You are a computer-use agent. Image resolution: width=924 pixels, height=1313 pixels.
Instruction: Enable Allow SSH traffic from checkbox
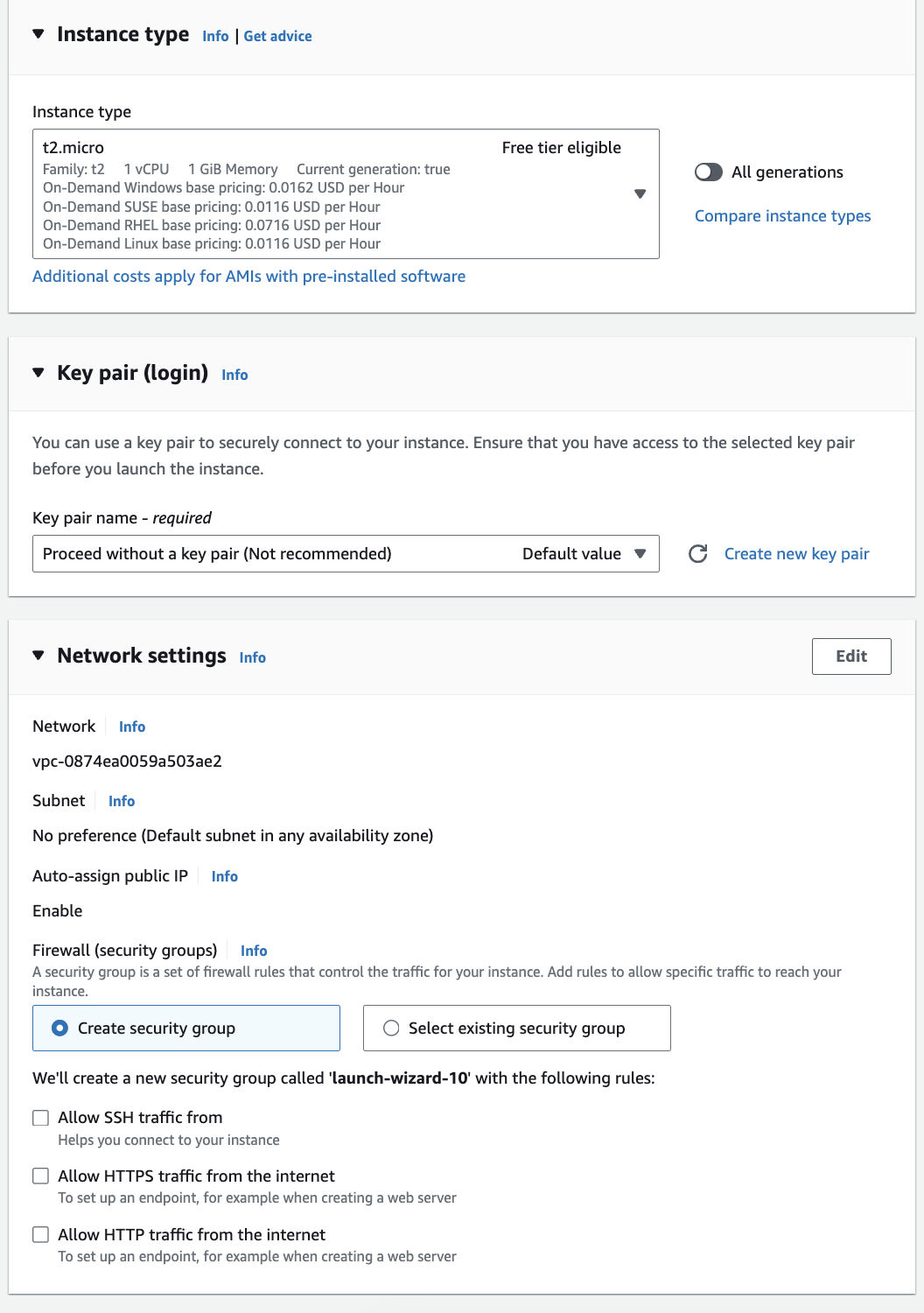point(41,1118)
